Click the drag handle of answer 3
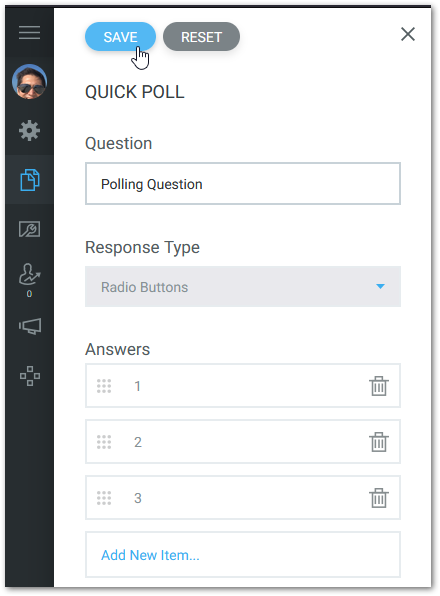 [x=104, y=498]
